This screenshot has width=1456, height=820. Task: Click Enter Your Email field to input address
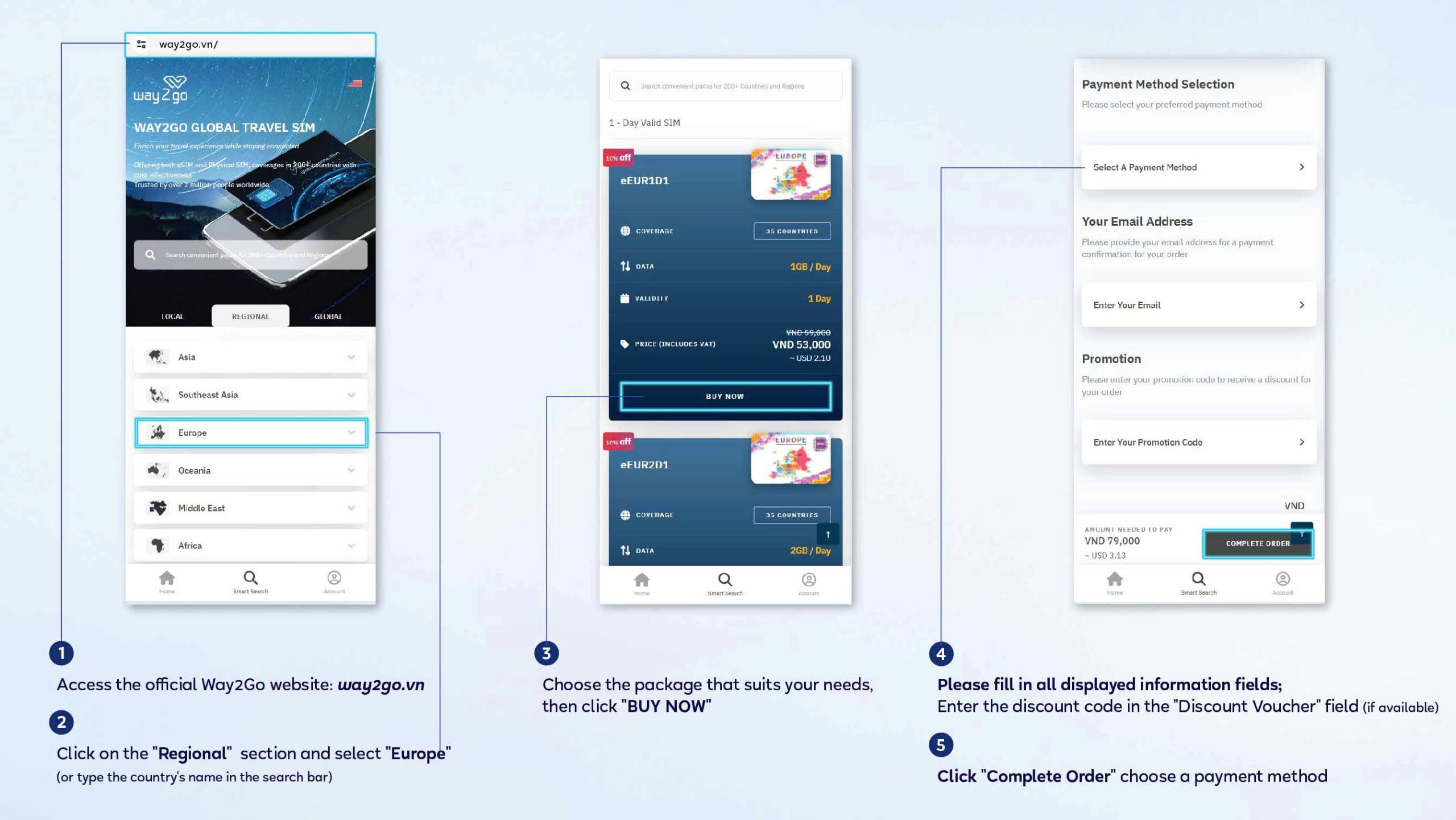(x=1197, y=305)
